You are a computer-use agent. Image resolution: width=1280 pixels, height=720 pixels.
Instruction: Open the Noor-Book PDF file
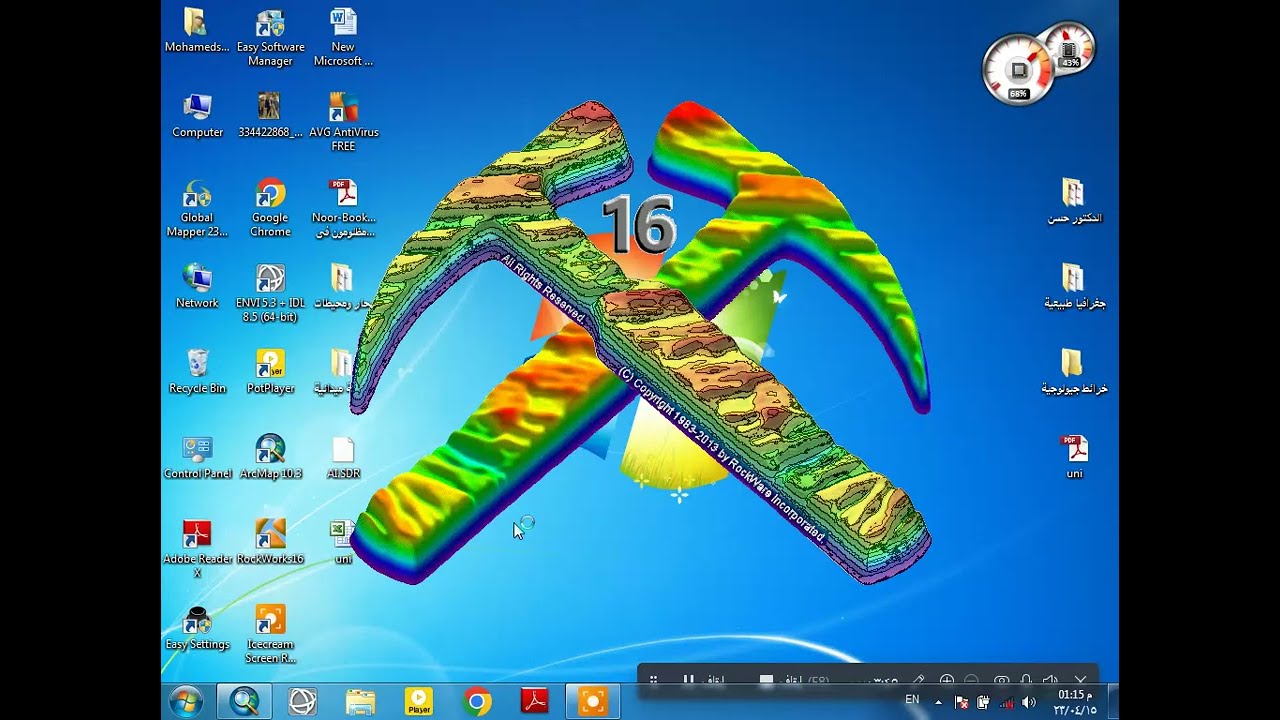(x=343, y=208)
